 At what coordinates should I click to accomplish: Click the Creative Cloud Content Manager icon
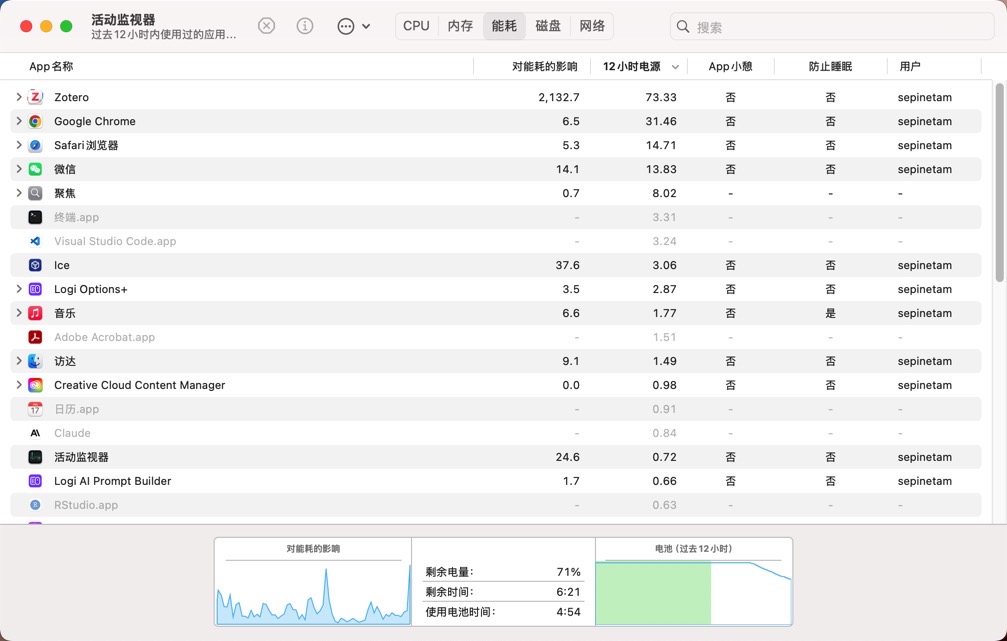point(35,385)
